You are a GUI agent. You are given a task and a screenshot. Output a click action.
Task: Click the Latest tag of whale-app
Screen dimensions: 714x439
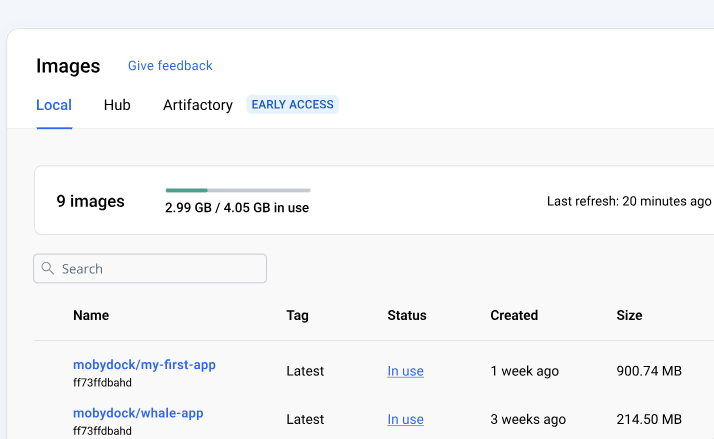pyautogui.click(x=305, y=419)
